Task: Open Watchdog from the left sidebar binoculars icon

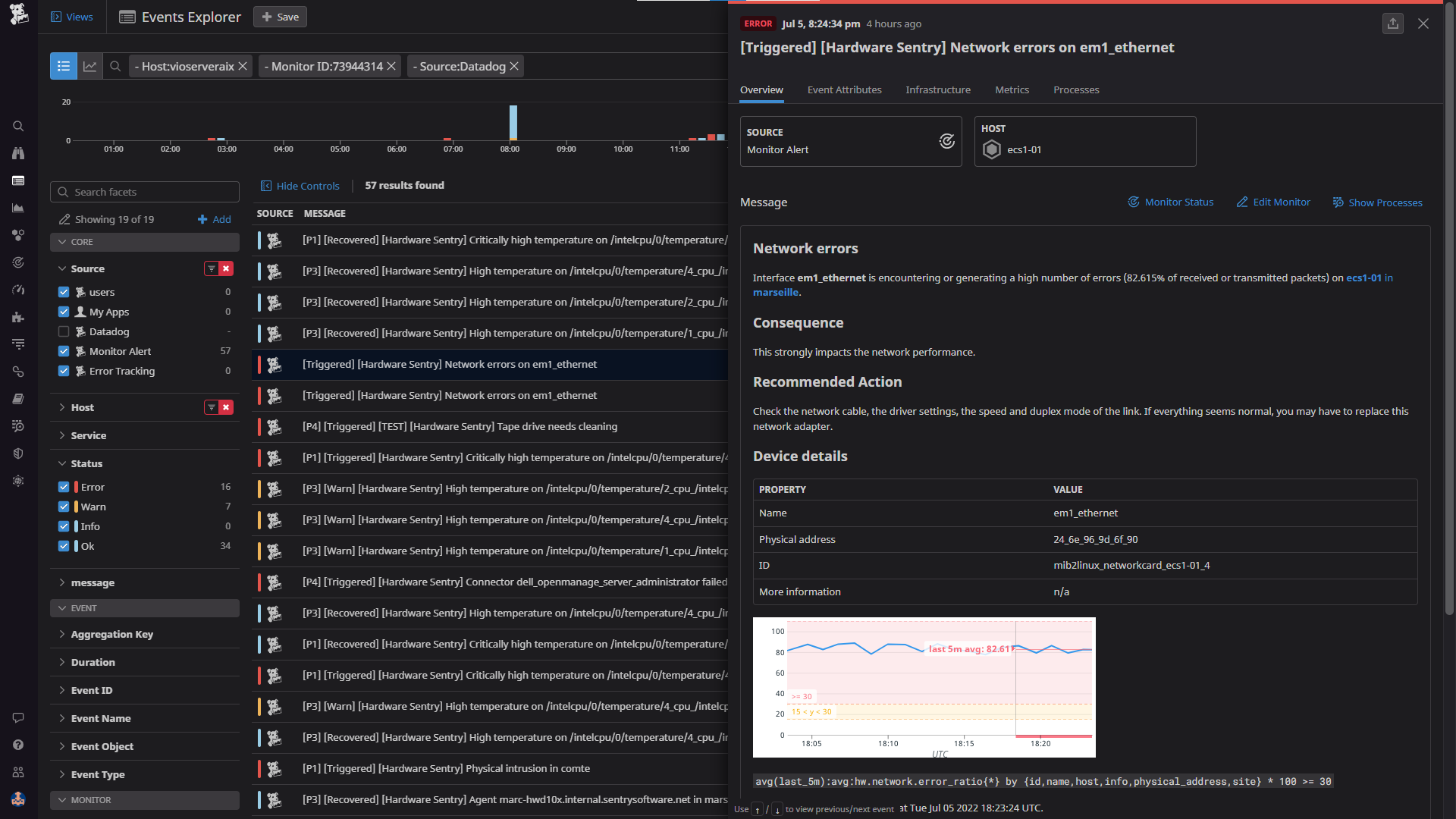Action: click(x=18, y=153)
